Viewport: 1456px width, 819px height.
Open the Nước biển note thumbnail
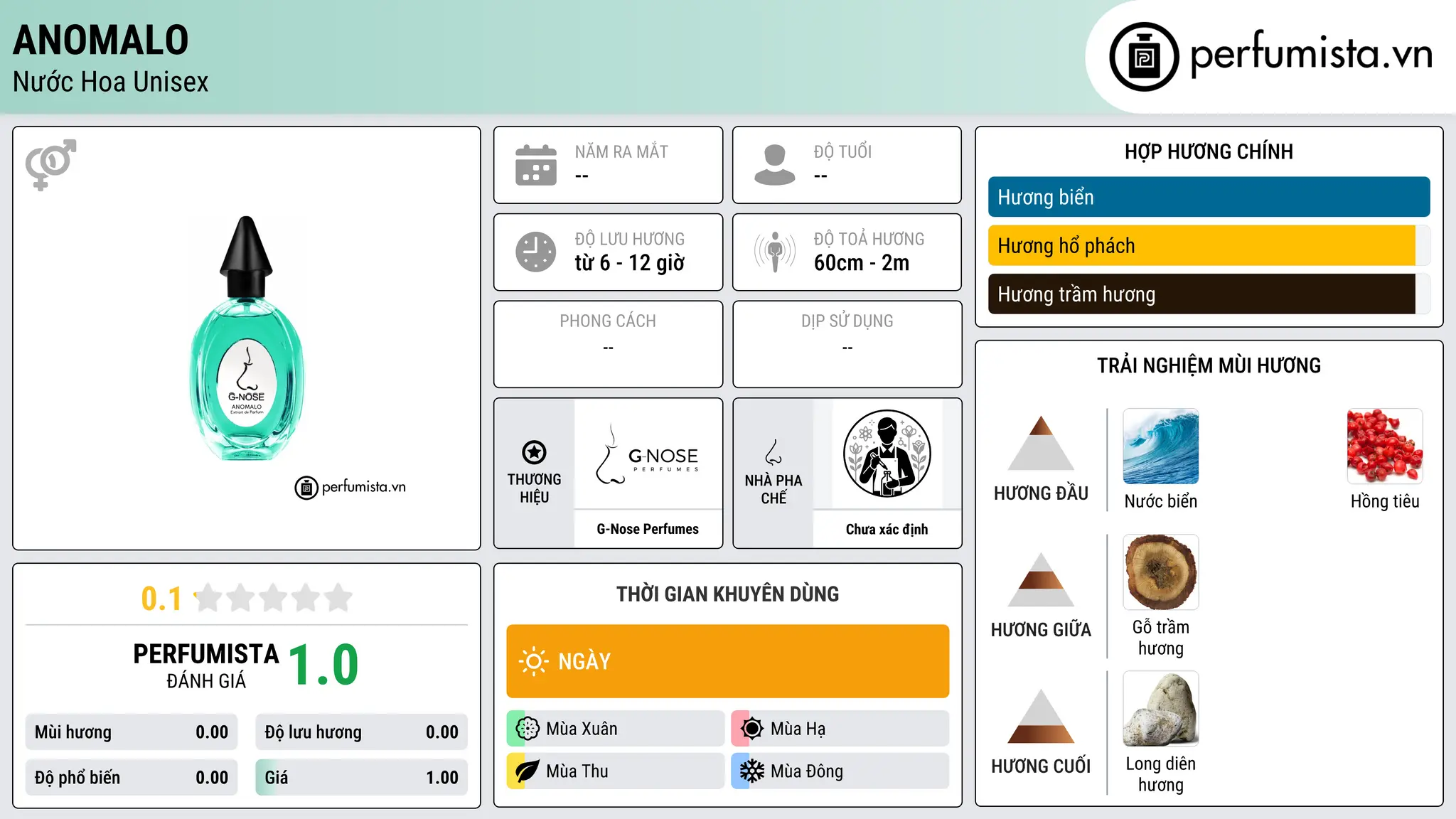click(x=1161, y=446)
